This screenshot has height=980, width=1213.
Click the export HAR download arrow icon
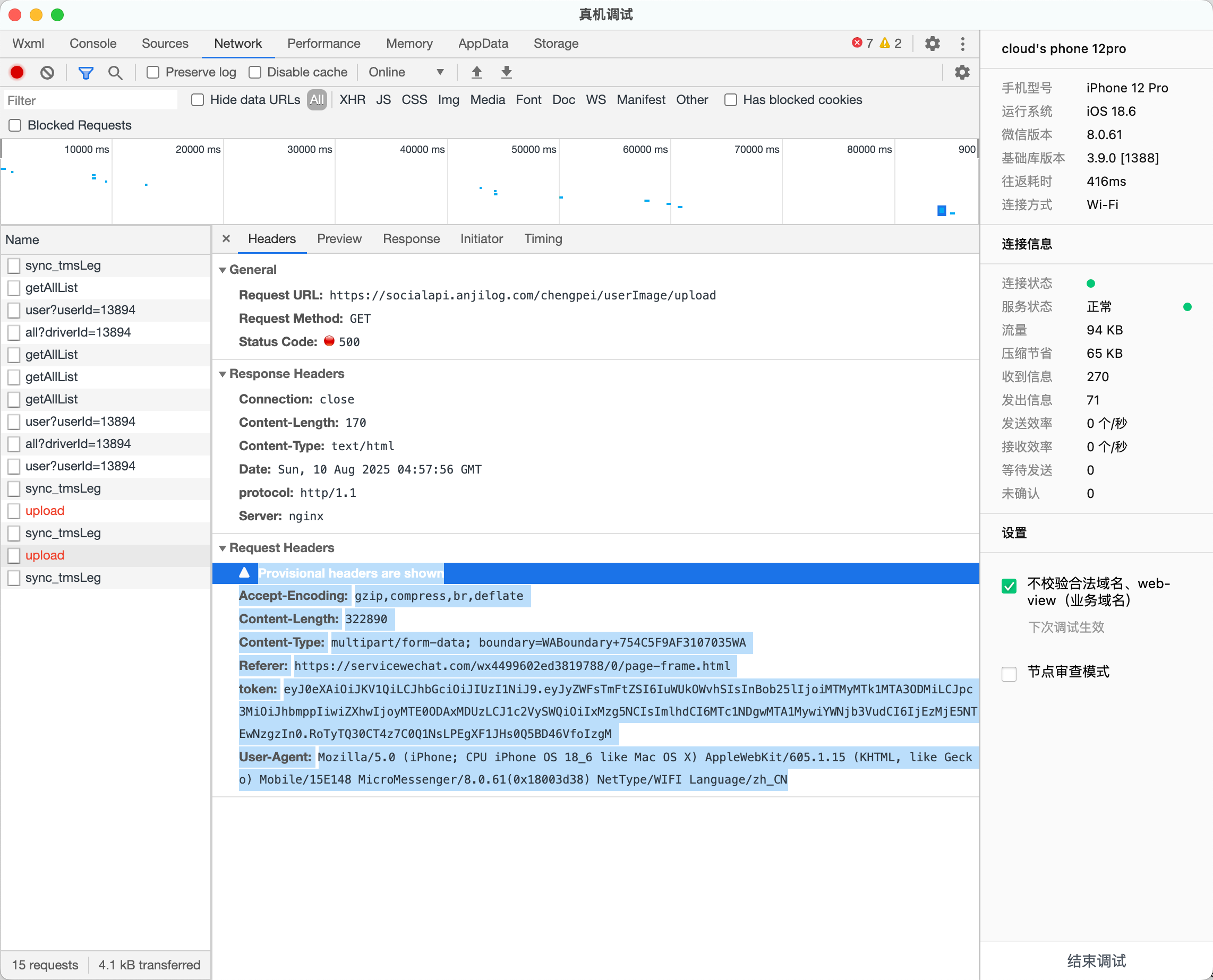(x=507, y=72)
